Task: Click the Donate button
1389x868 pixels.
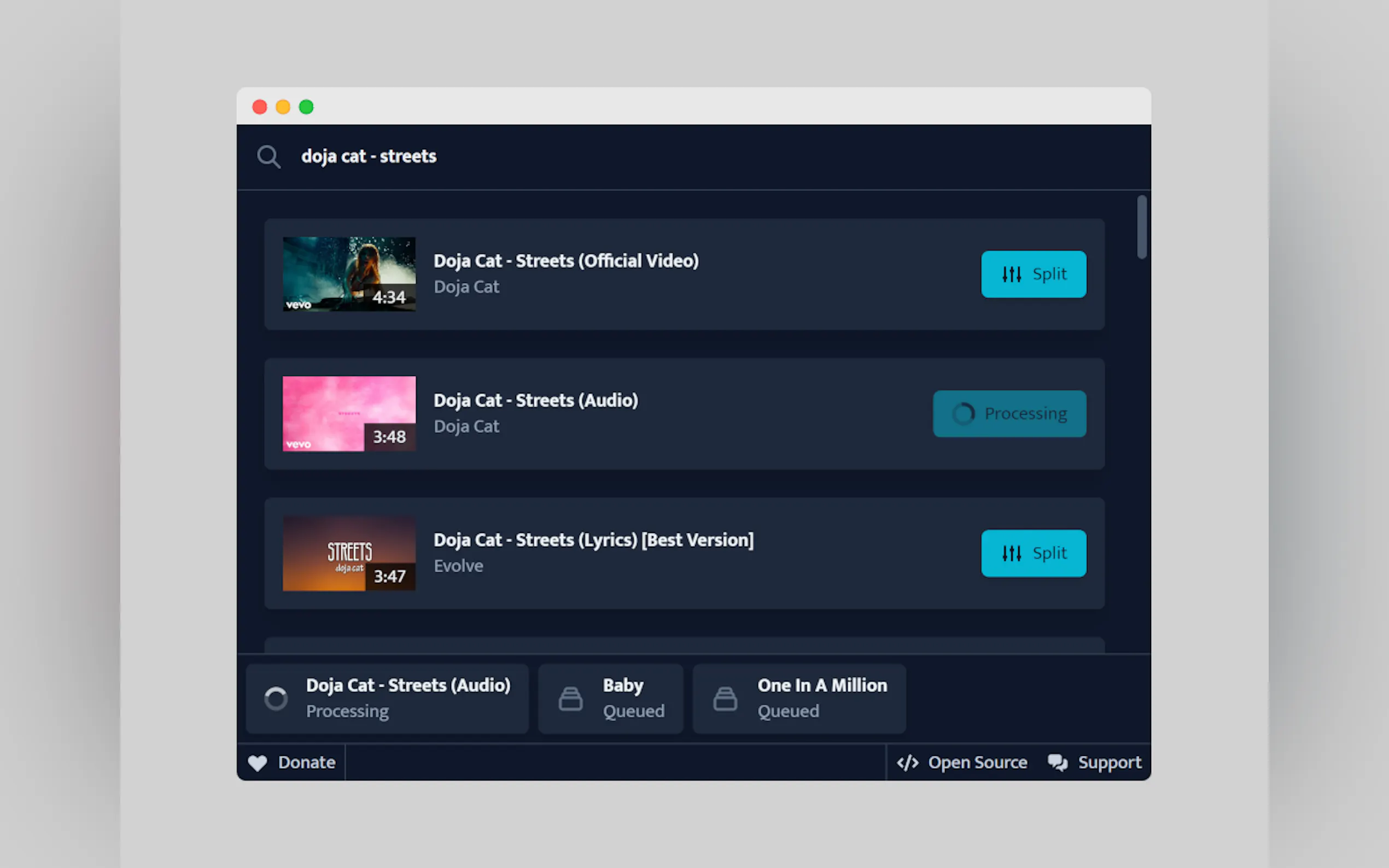Action: (291, 763)
